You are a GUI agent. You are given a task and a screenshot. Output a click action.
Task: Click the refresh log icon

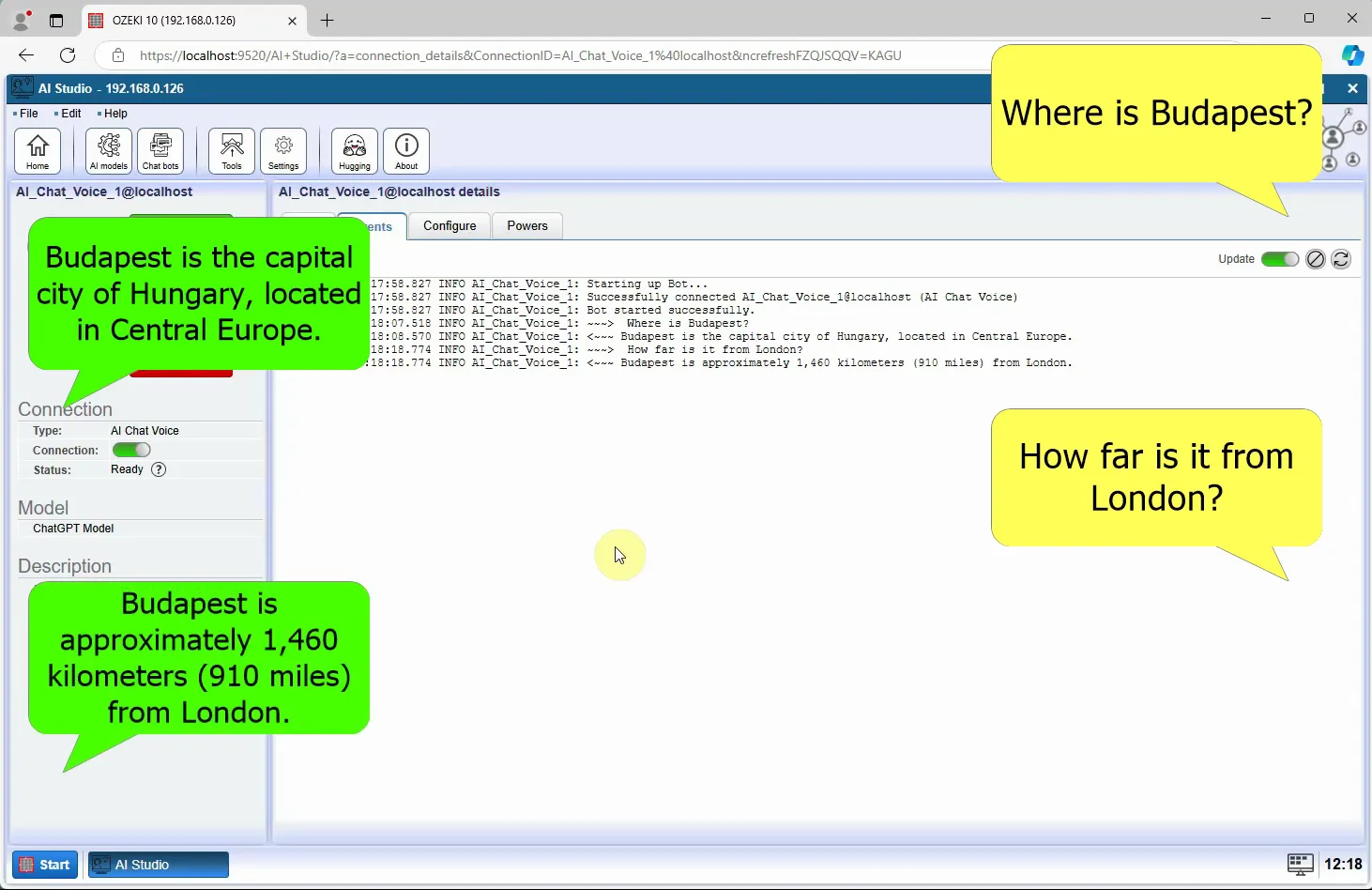(1341, 259)
